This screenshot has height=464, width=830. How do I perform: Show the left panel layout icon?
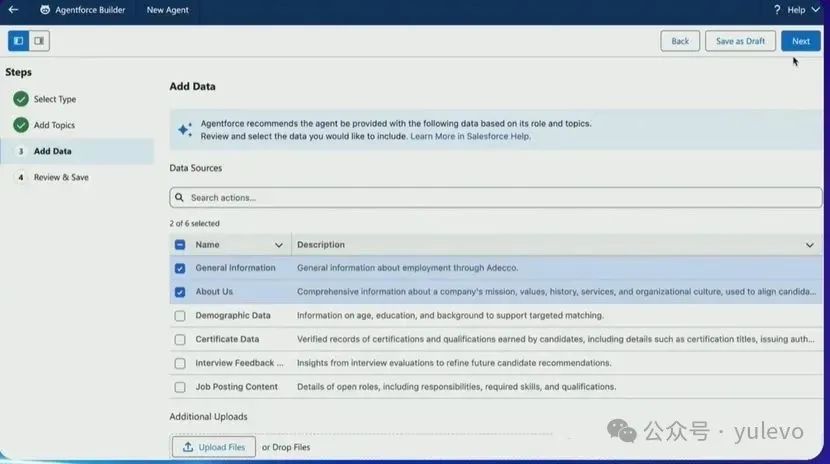pos(19,41)
